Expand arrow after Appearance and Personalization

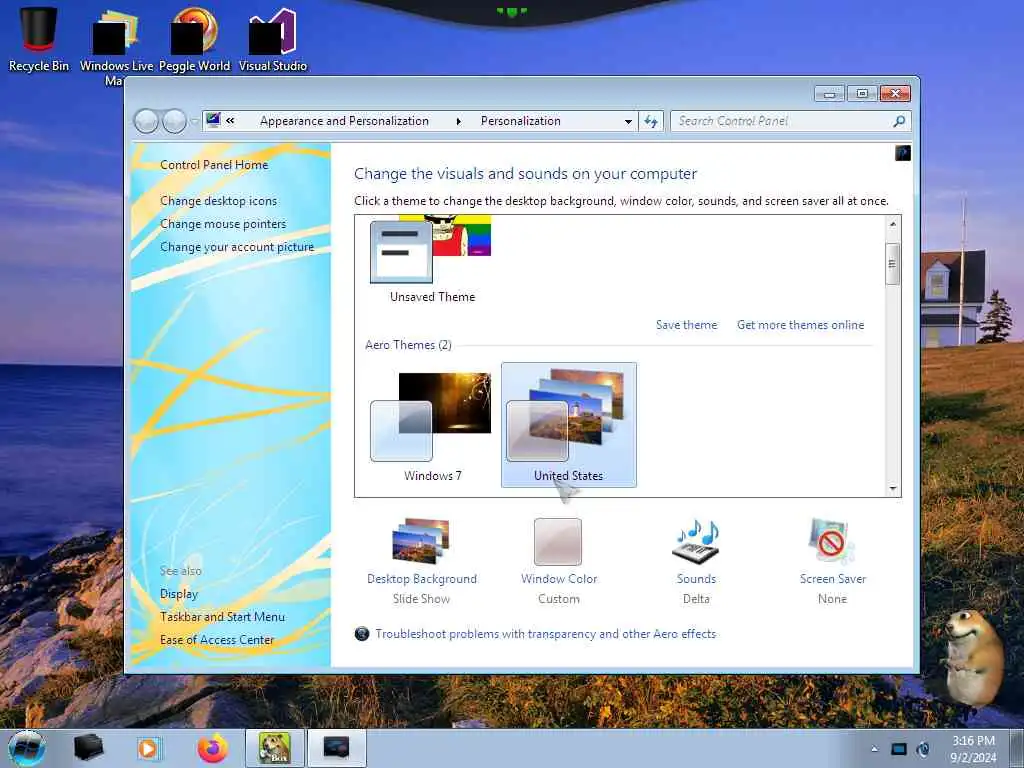coord(458,121)
